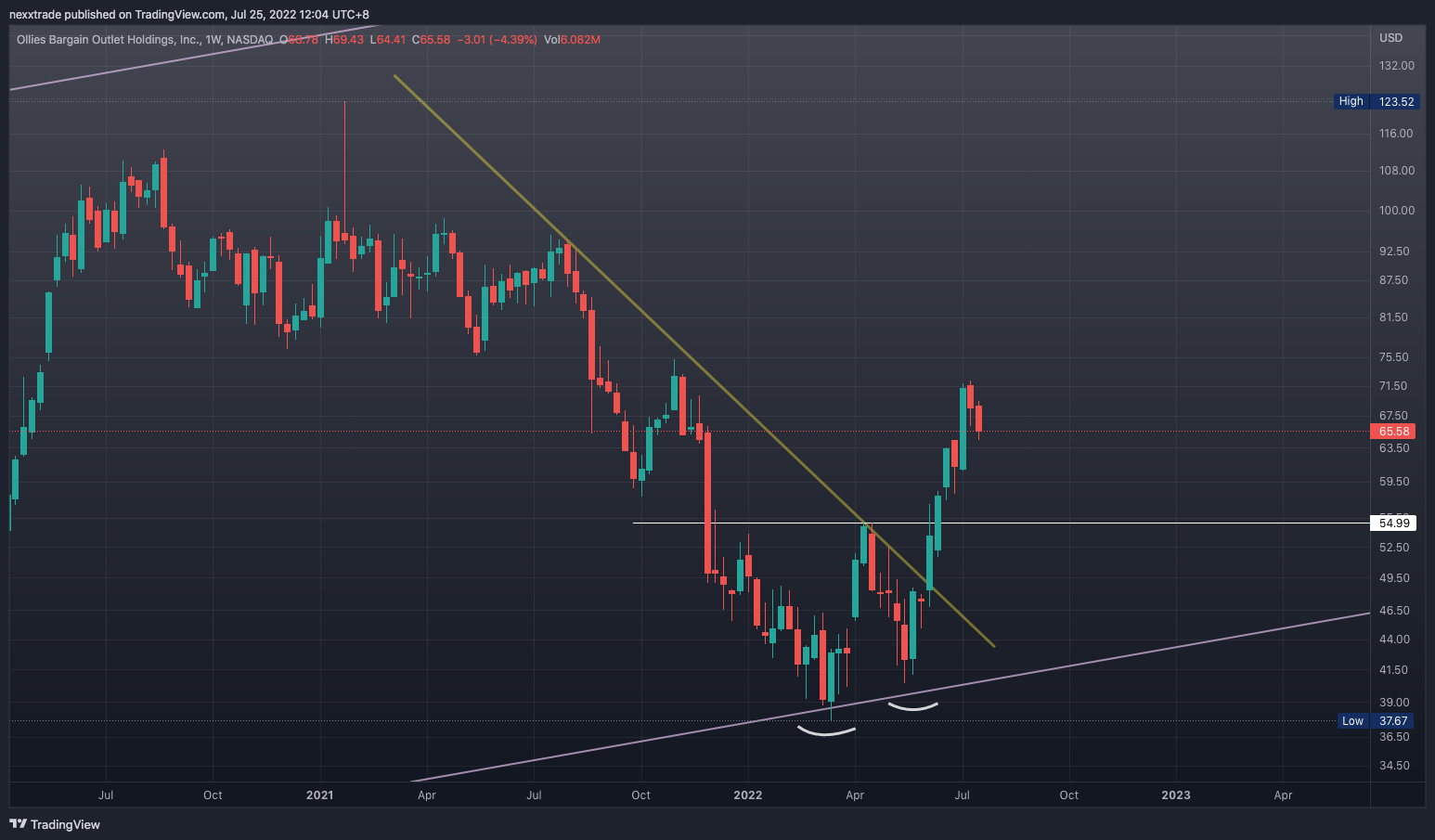Click the 34.50 price axis label

point(1394,766)
